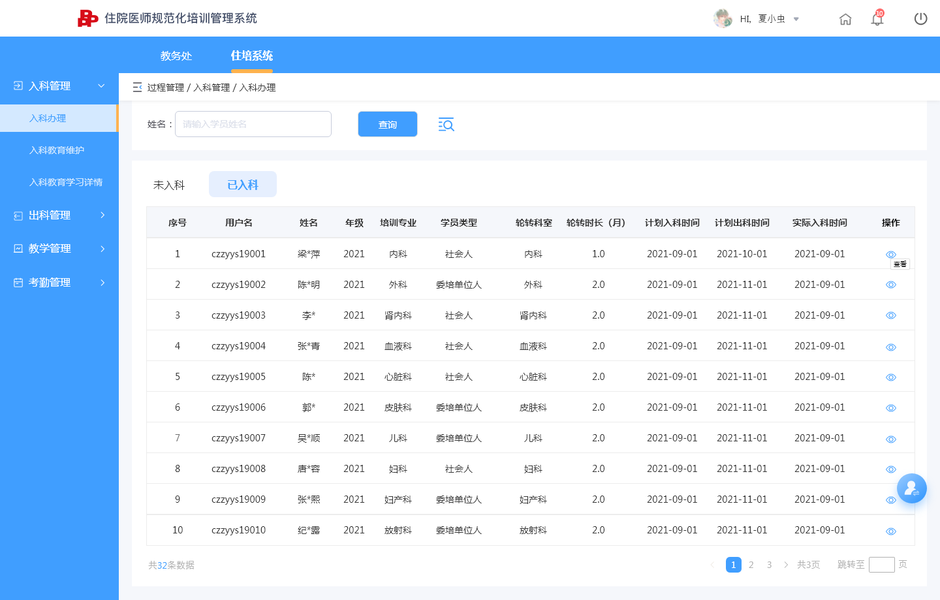Focus the 跳转至 page jump input
The height and width of the screenshot is (600, 940).
[881, 565]
